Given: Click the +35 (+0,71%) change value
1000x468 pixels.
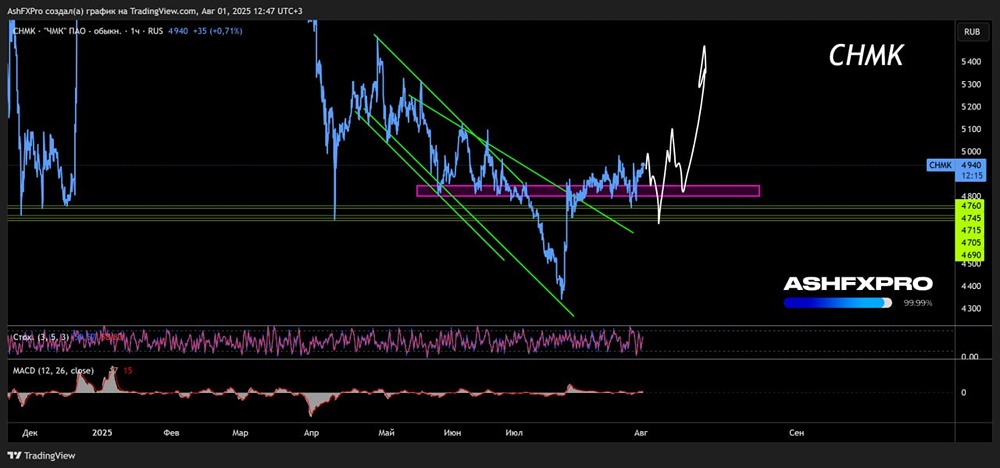Looking at the screenshot, I should [218, 31].
